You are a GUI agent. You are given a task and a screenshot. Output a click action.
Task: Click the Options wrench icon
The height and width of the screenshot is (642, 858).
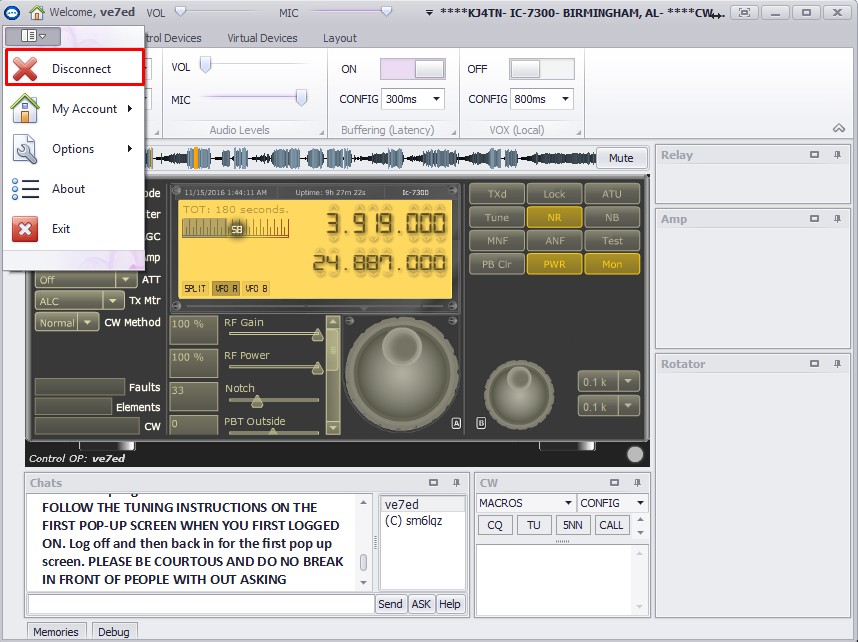[25, 149]
